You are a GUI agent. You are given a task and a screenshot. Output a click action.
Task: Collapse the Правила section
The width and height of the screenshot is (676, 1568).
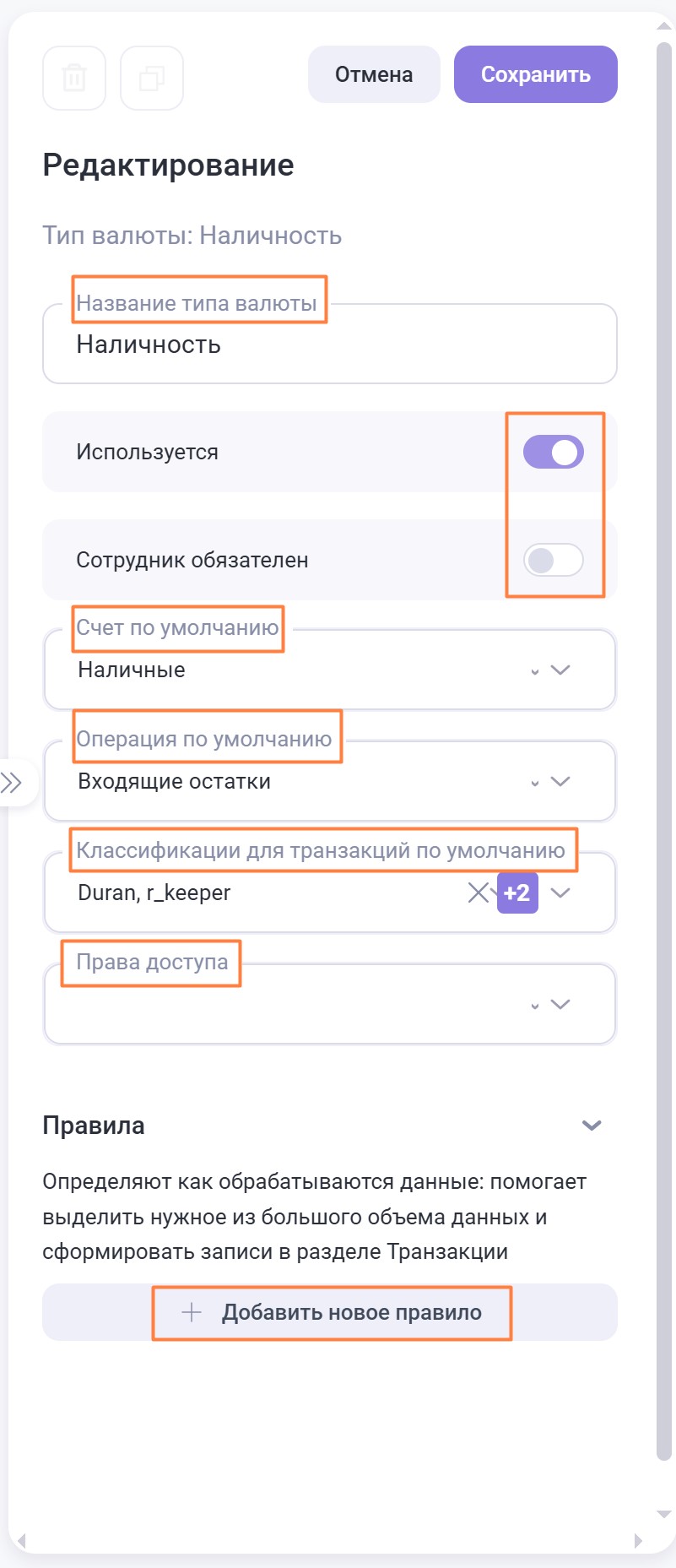592,1126
